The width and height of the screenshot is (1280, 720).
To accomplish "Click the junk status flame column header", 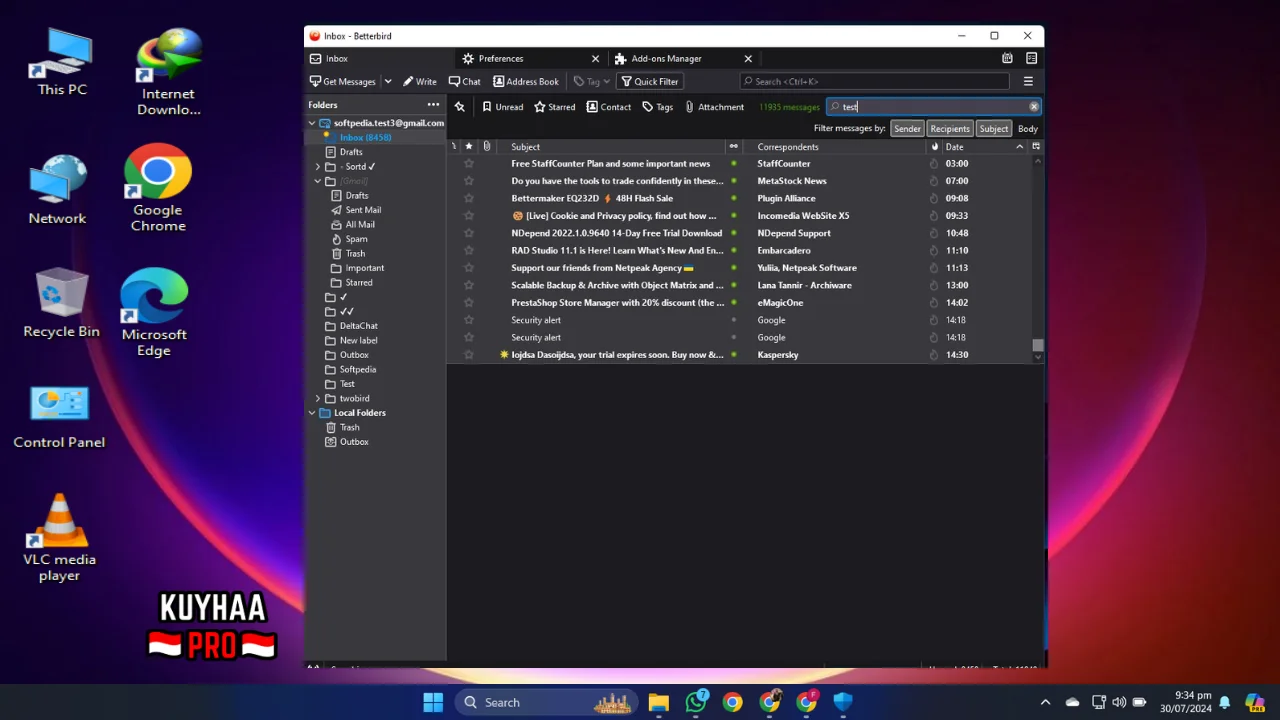I will pyautogui.click(x=935, y=147).
